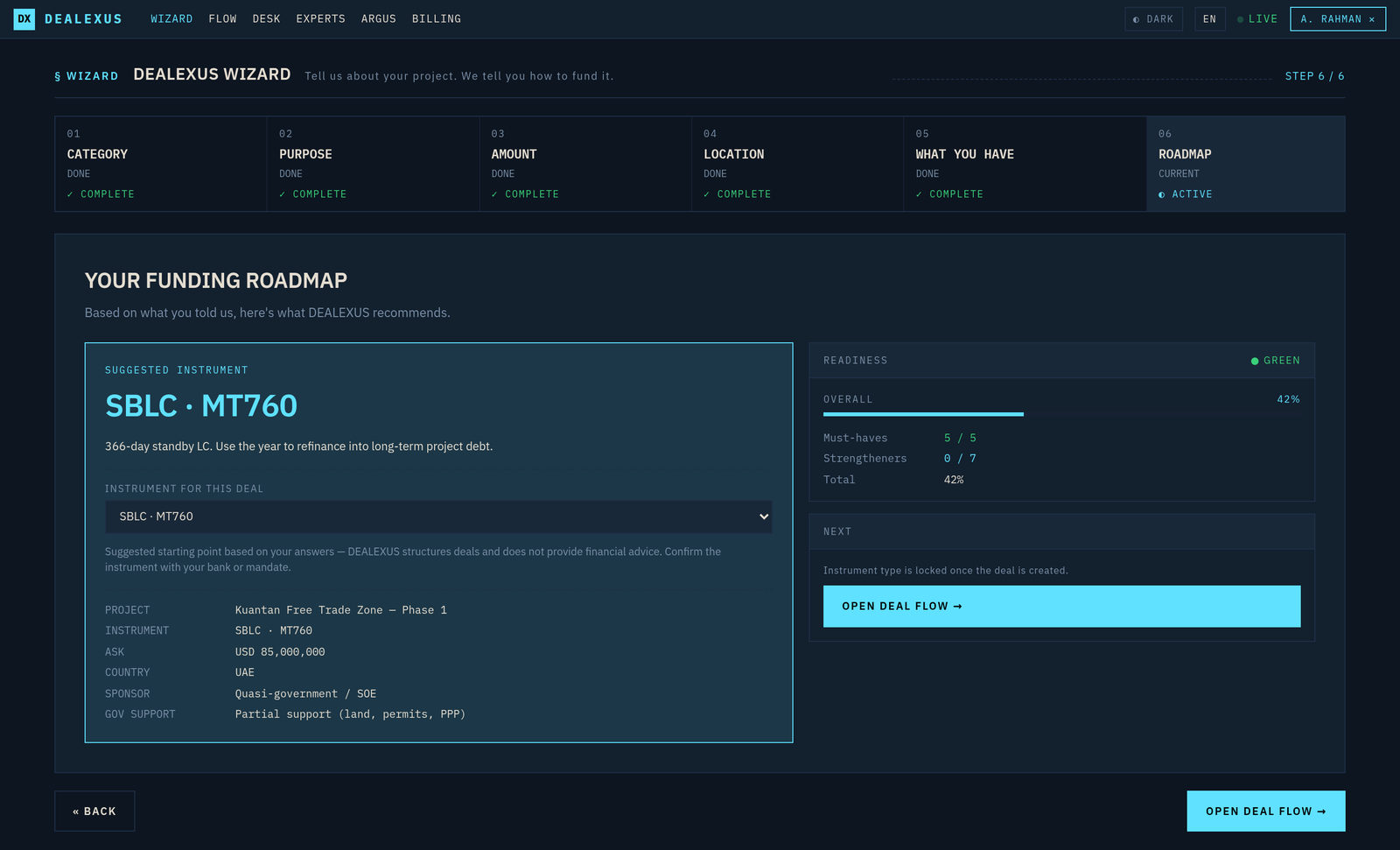Switch language with the EN button
This screenshot has width=1400, height=850.
(1209, 19)
